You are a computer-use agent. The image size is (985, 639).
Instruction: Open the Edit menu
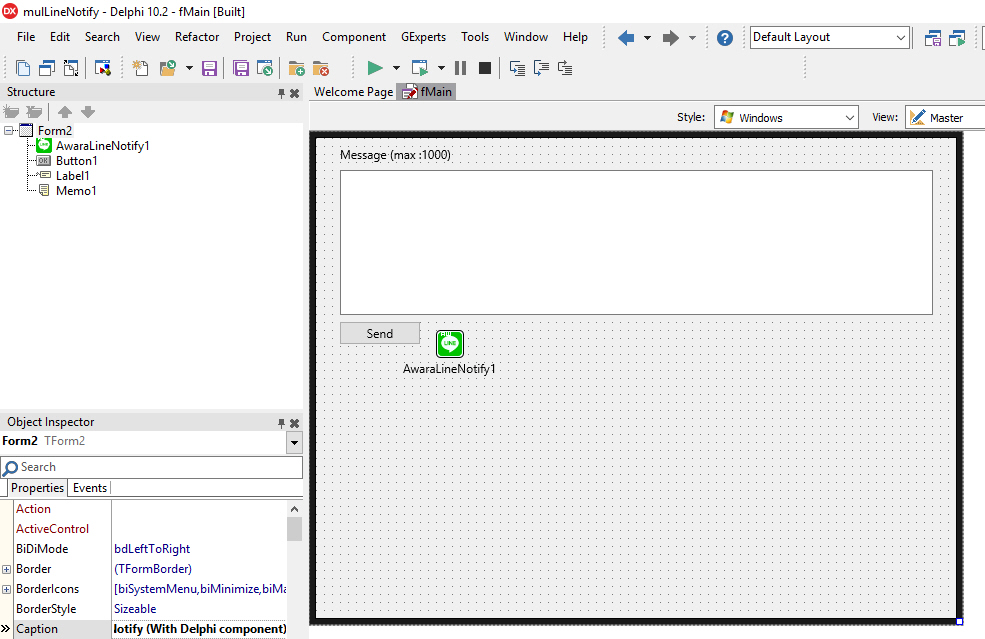(60, 37)
